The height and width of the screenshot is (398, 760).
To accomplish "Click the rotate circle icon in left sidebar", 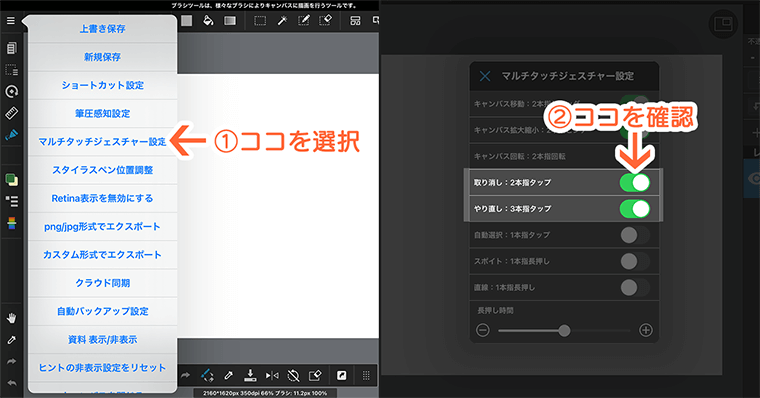I will [x=12, y=91].
